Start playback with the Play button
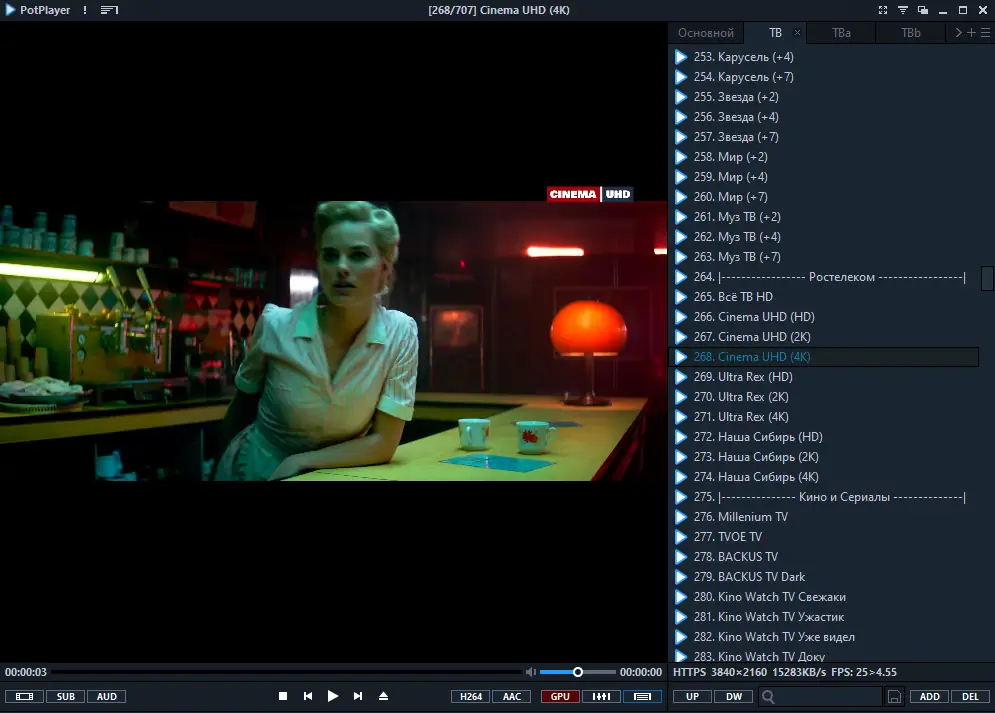995x713 pixels. coord(333,696)
